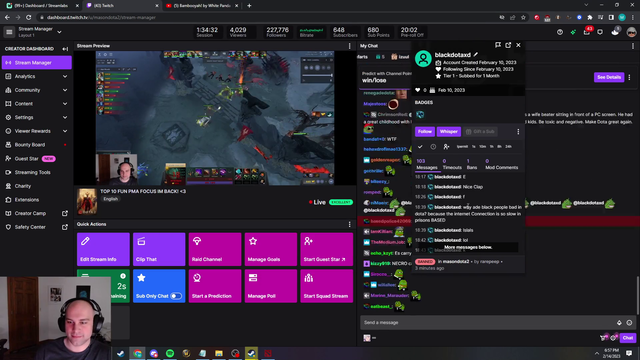Viewport: 640px width, 360px height.
Task: Open the hamburger menu at top left
Action: pos(9,32)
